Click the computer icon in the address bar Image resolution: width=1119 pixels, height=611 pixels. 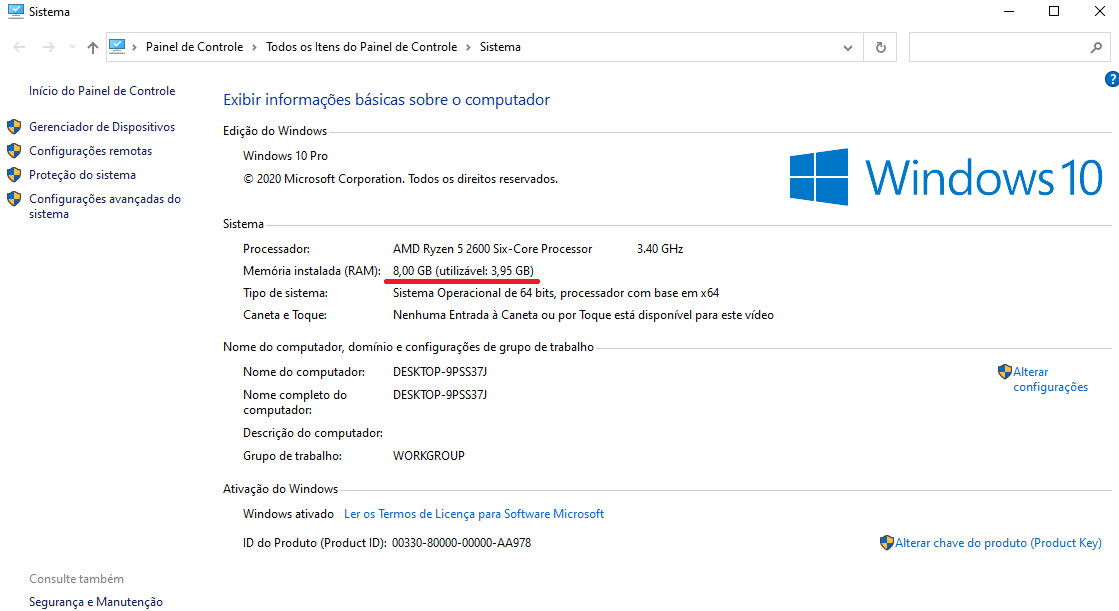click(117, 46)
